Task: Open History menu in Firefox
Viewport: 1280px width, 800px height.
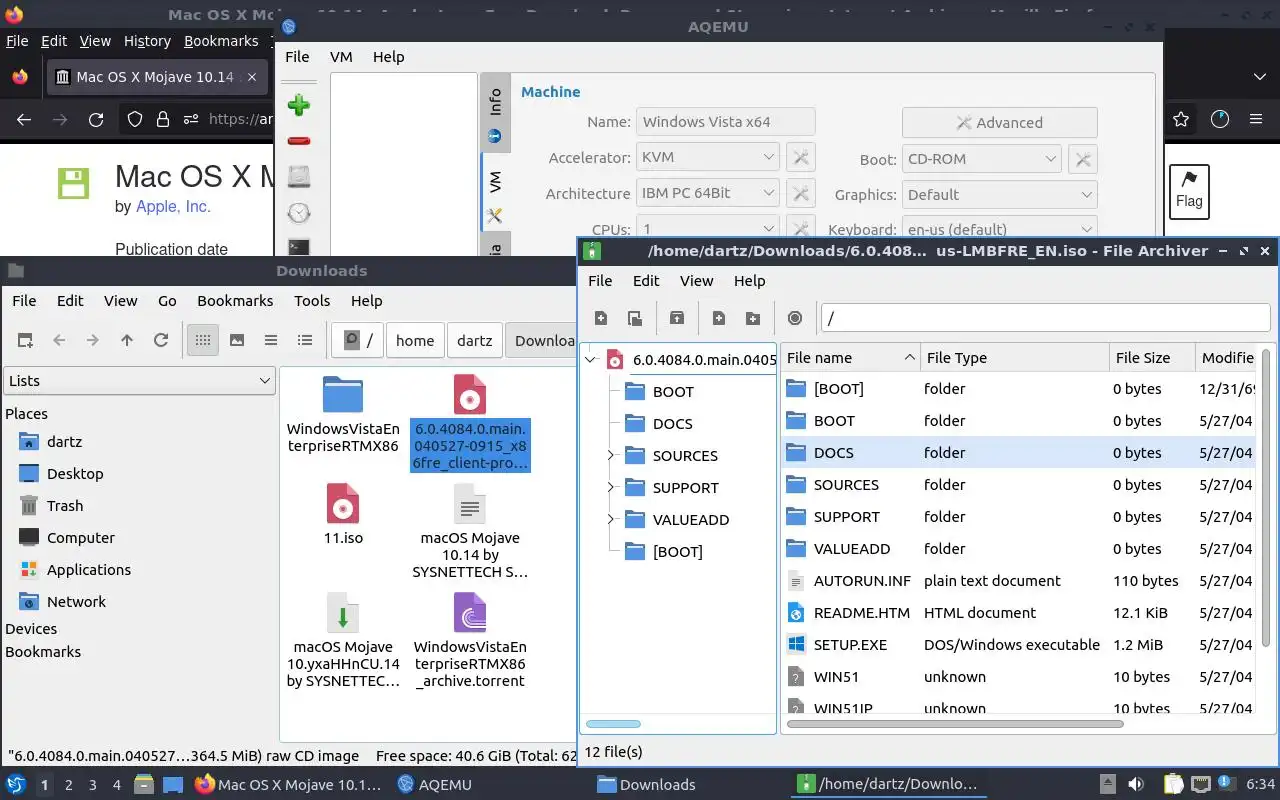Action: tap(147, 41)
